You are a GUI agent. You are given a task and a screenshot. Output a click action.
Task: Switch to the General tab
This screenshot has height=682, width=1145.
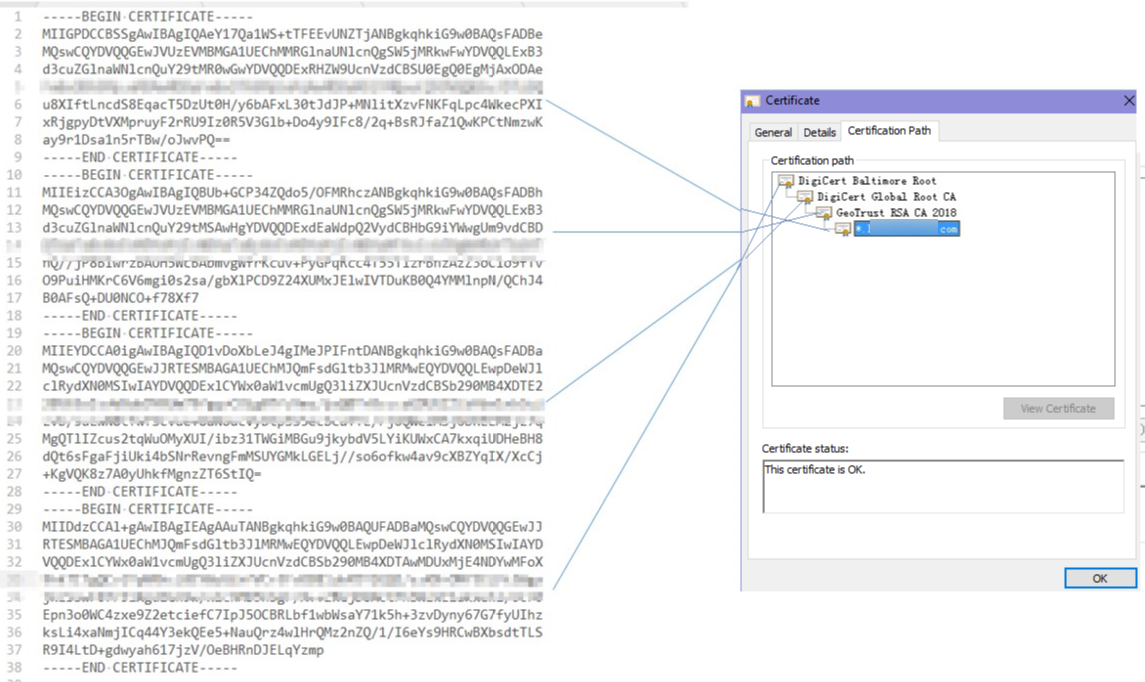(x=773, y=132)
